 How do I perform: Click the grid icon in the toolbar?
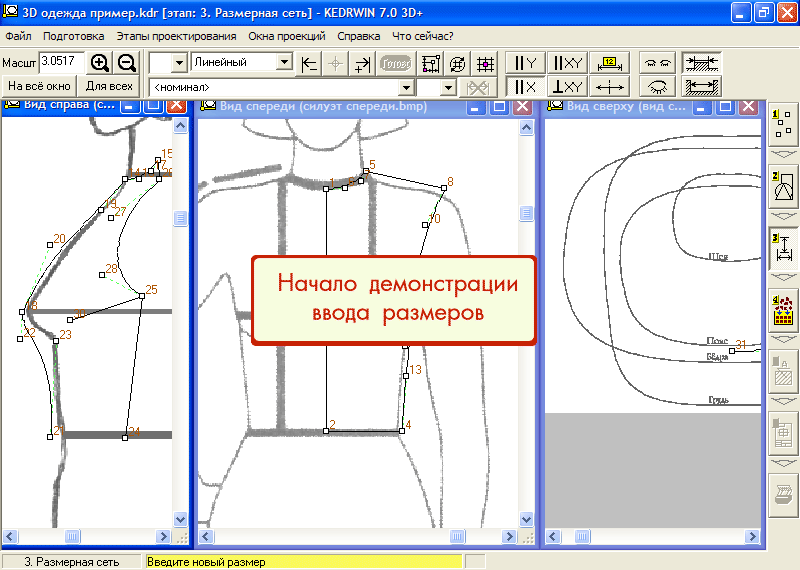[486, 63]
